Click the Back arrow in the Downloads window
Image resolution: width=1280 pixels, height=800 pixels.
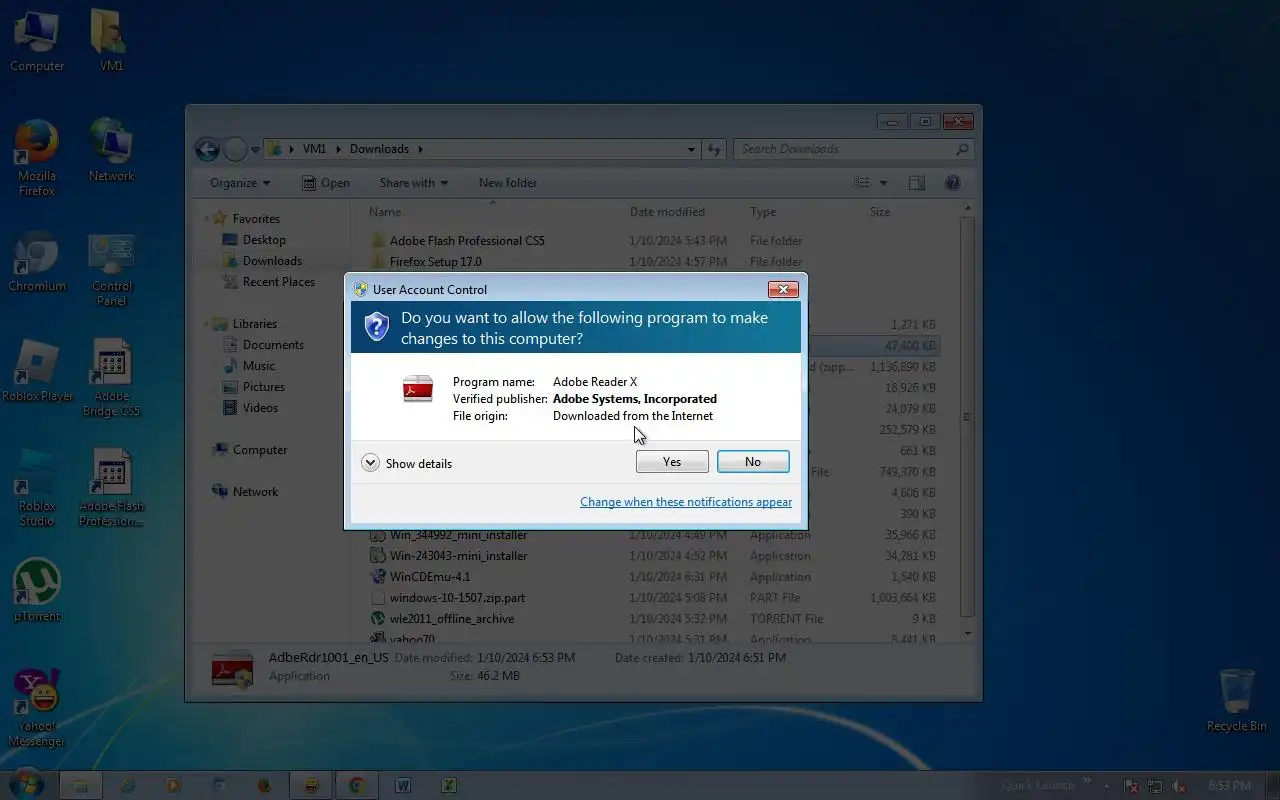tap(207, 149)
